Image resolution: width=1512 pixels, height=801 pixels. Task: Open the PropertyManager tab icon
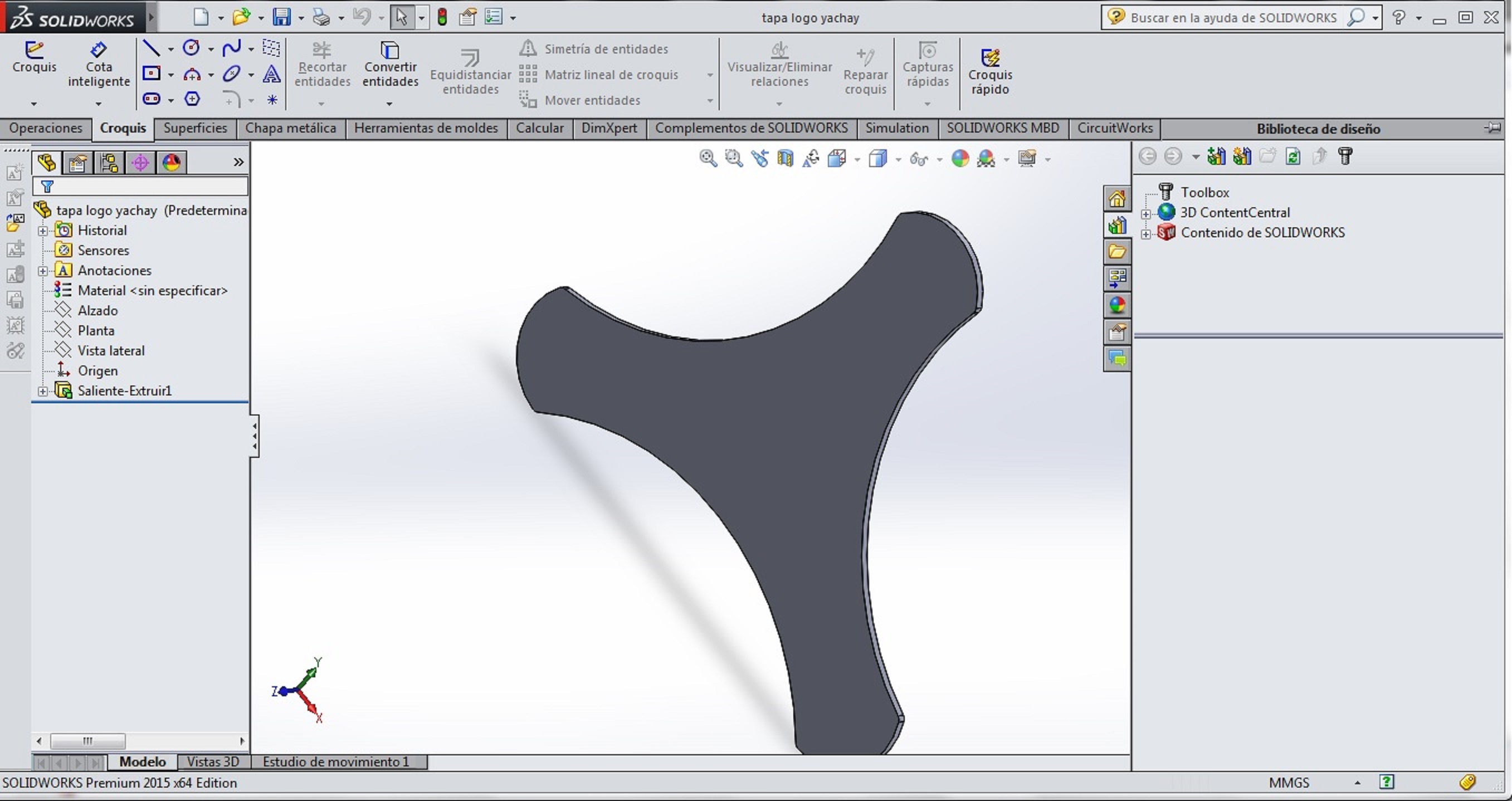coord(77,163)
